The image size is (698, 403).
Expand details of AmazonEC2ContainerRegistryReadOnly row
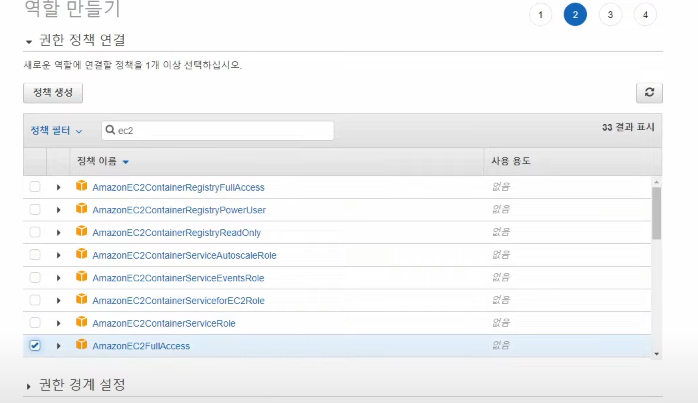58,233
